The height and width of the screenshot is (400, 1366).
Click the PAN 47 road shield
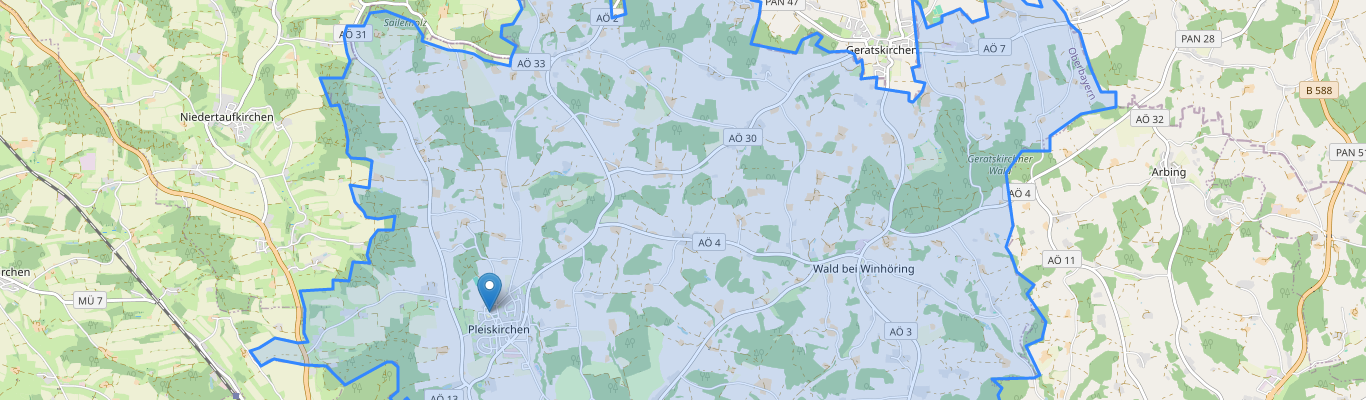(x=781, y=3)
